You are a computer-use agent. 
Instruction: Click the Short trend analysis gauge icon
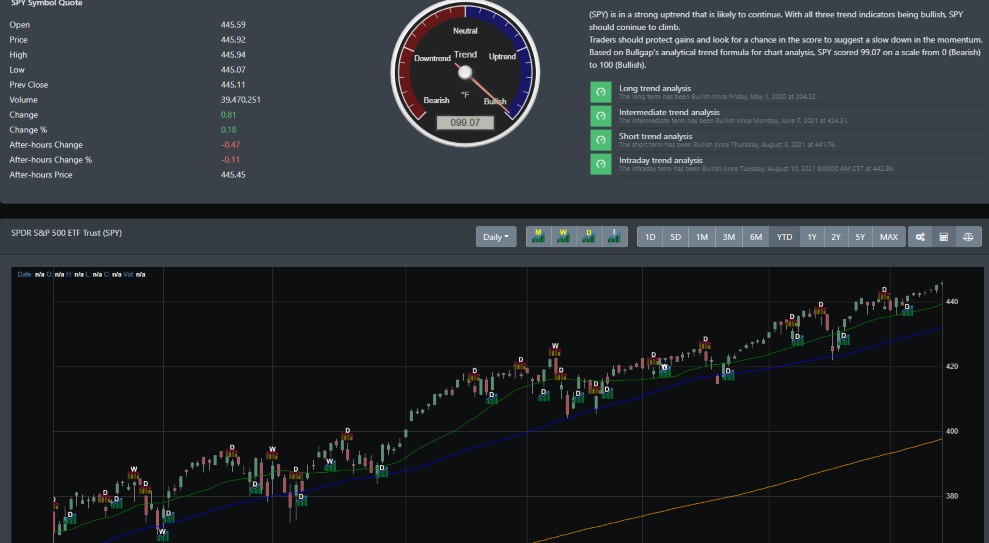[600, 140]
